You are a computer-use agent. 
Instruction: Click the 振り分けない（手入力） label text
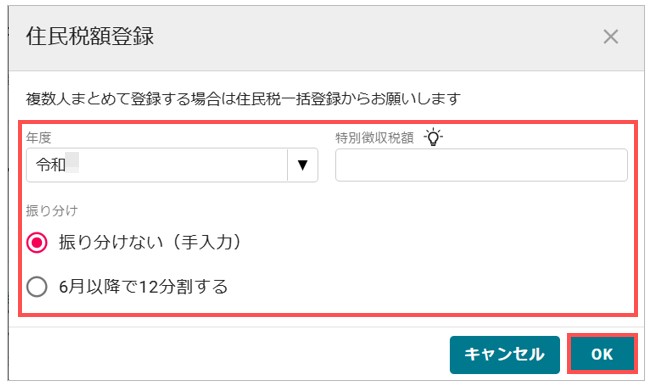tap(149, 242)
